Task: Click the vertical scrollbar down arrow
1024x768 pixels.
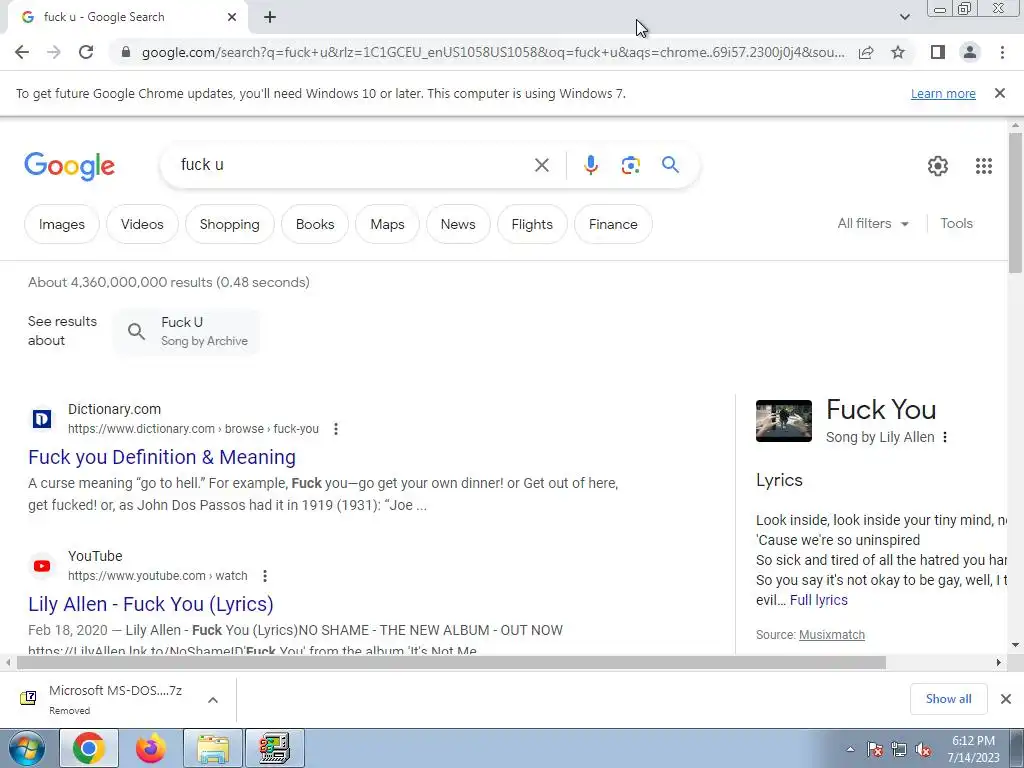Action: pyautogui.click(x=1015, y=645)
